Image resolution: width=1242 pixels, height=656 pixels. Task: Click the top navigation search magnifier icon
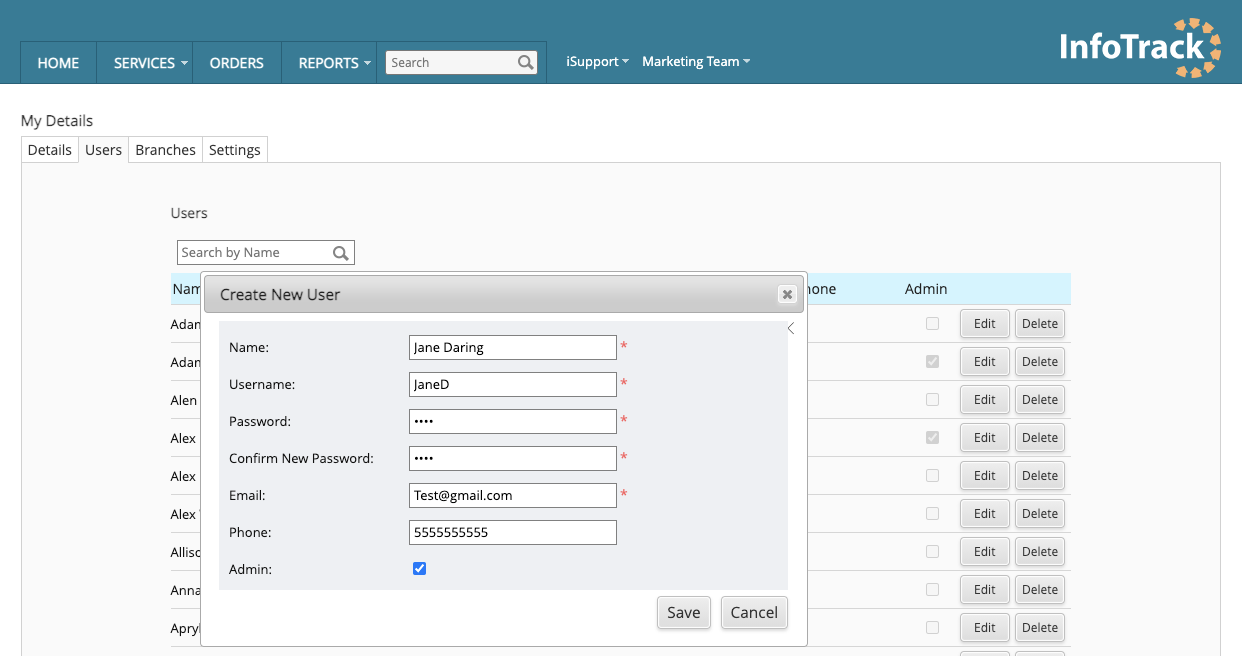527,62
